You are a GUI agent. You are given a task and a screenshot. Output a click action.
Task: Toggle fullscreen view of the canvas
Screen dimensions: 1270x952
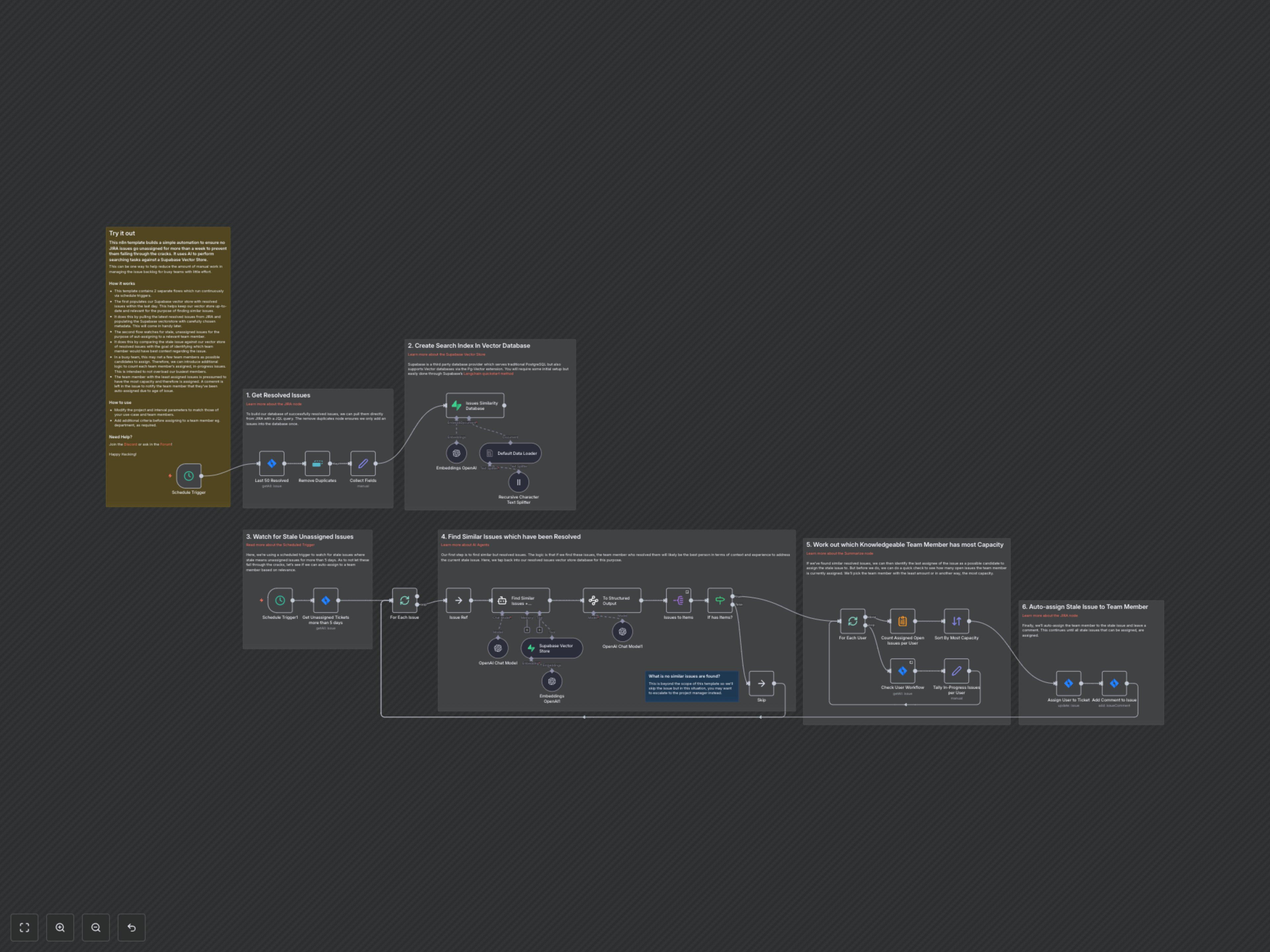pyautogui.click(x=24, y=927)
